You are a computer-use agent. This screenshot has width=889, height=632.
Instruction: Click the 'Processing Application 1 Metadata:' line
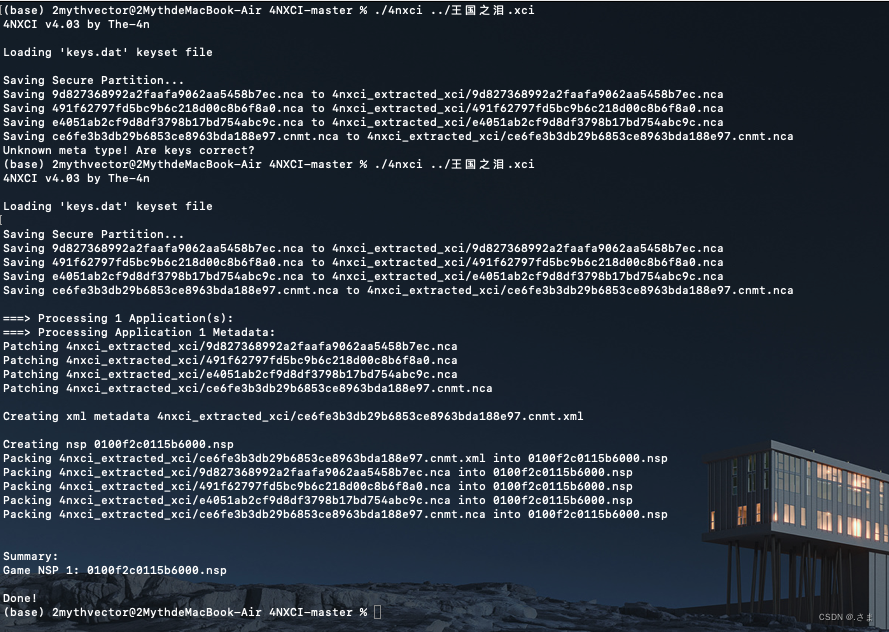tap(139, 333)
